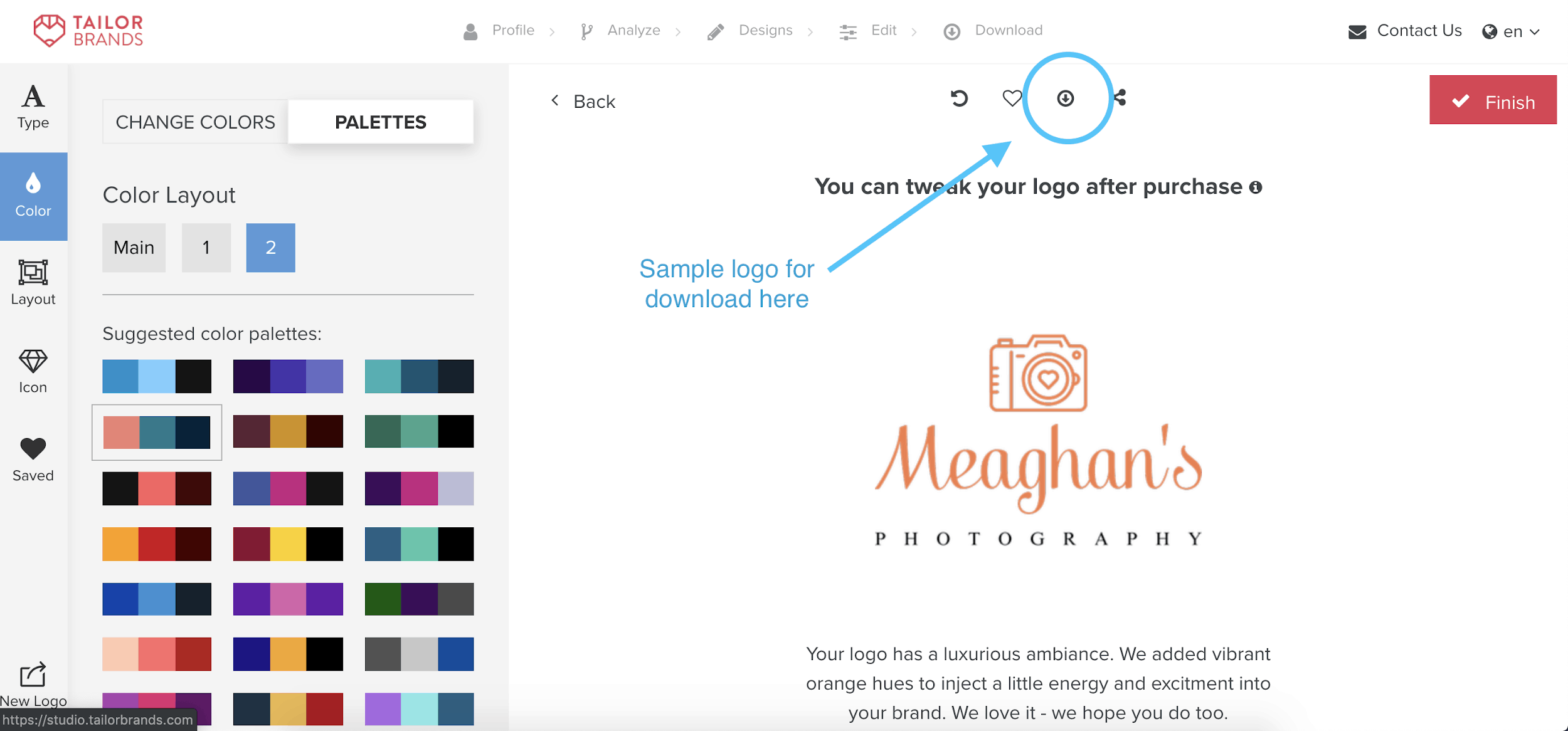Select the Layout tool in sidebar

(x=33, y=283)
